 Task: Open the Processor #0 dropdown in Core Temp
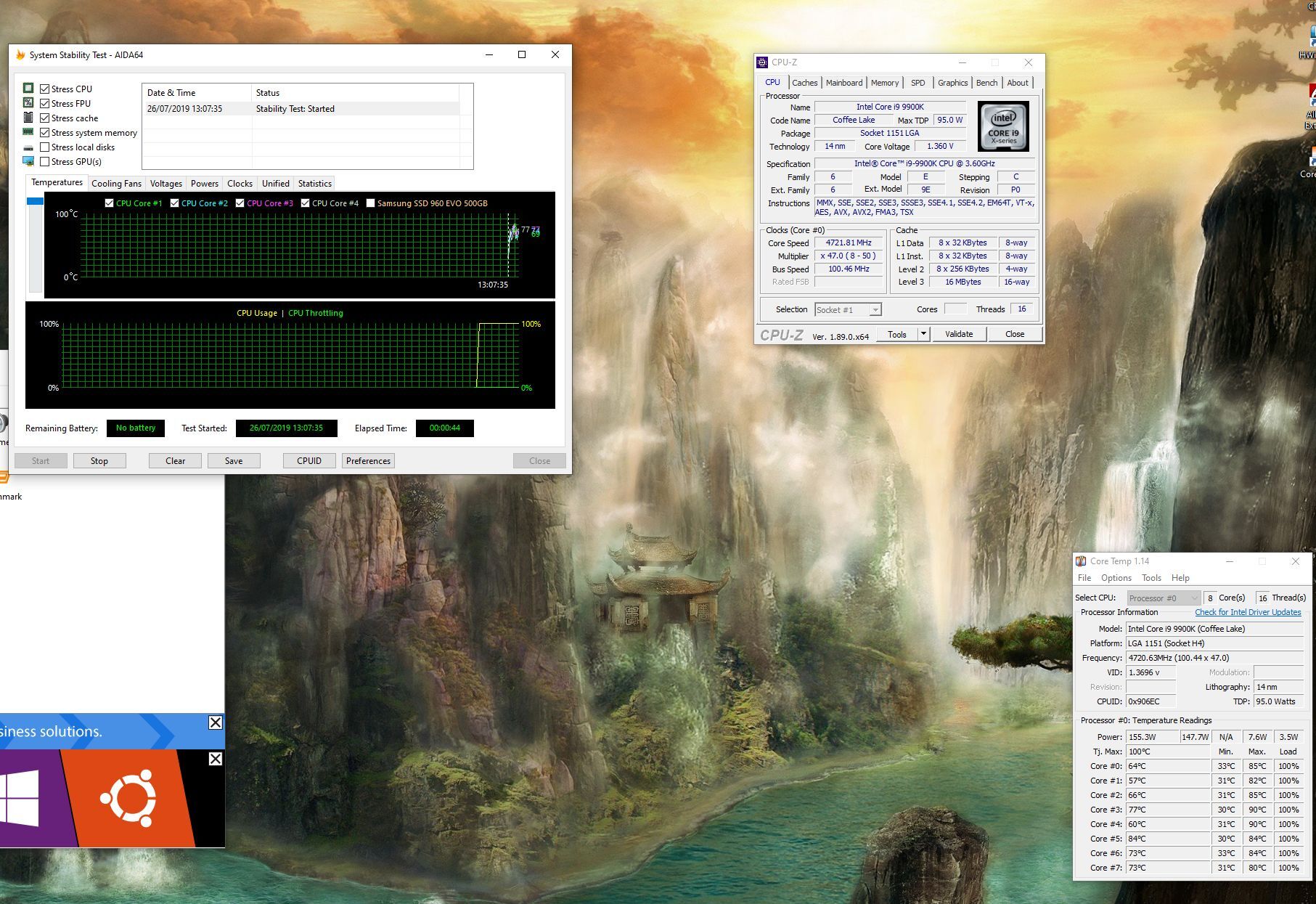pos(1164,598)
